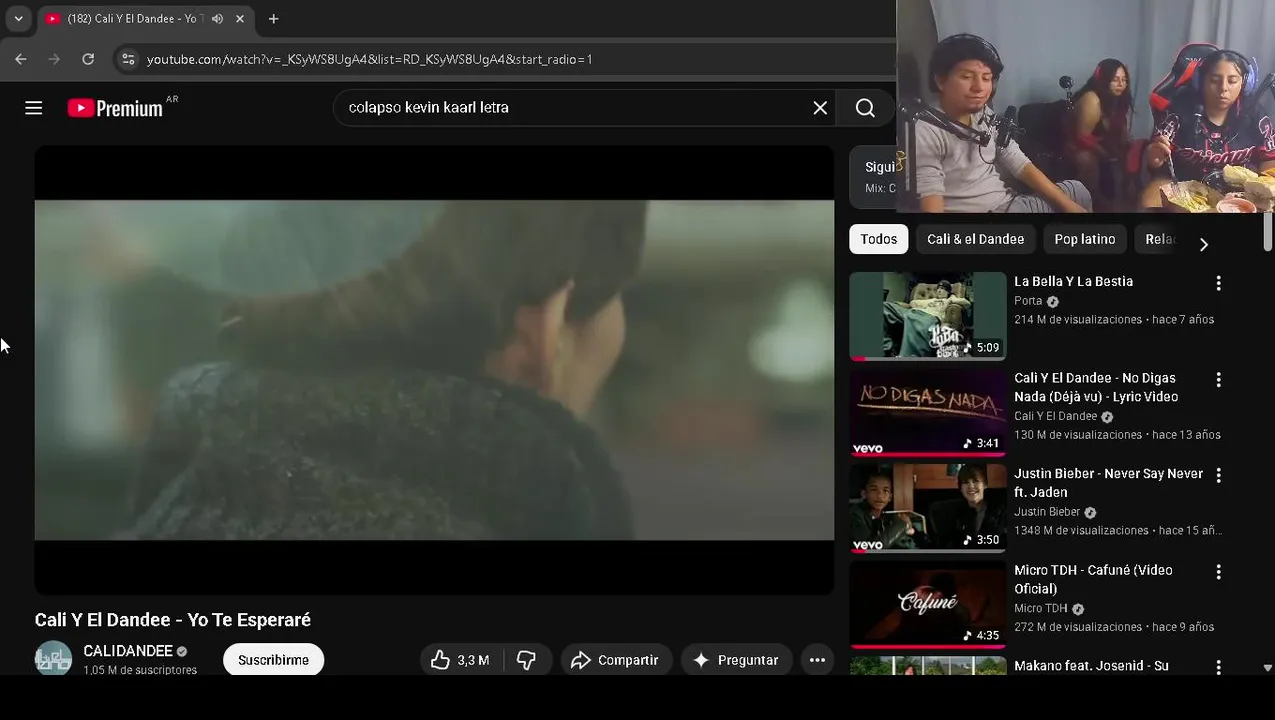Click scrollbar down arrow
Viewport: 1275px width, 720px height.
pos(1268,667)
